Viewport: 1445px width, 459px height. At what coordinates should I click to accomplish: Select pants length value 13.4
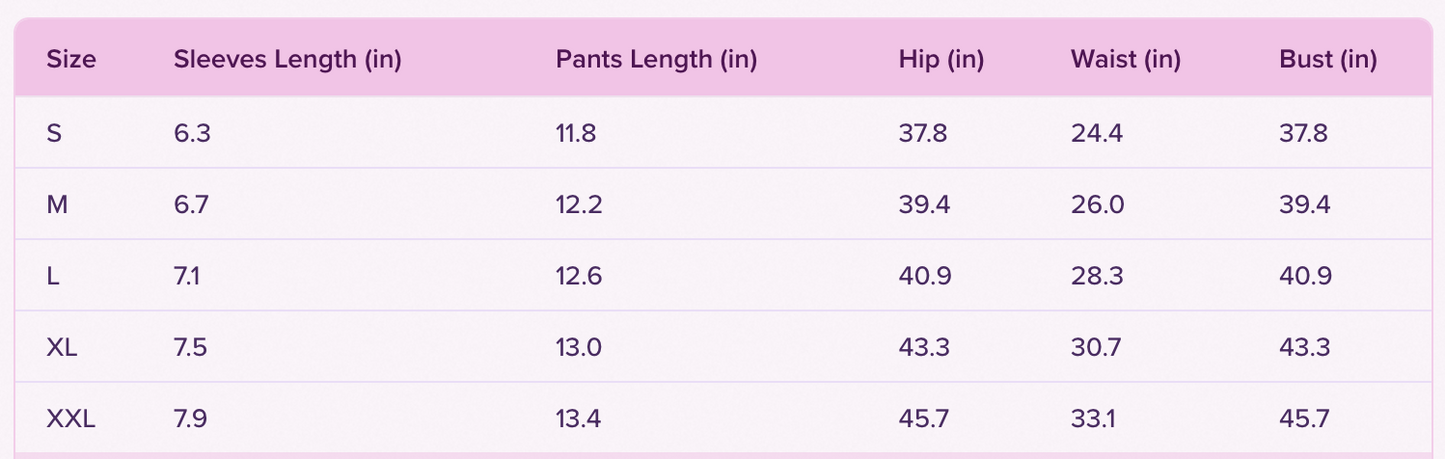pos(579,419)
